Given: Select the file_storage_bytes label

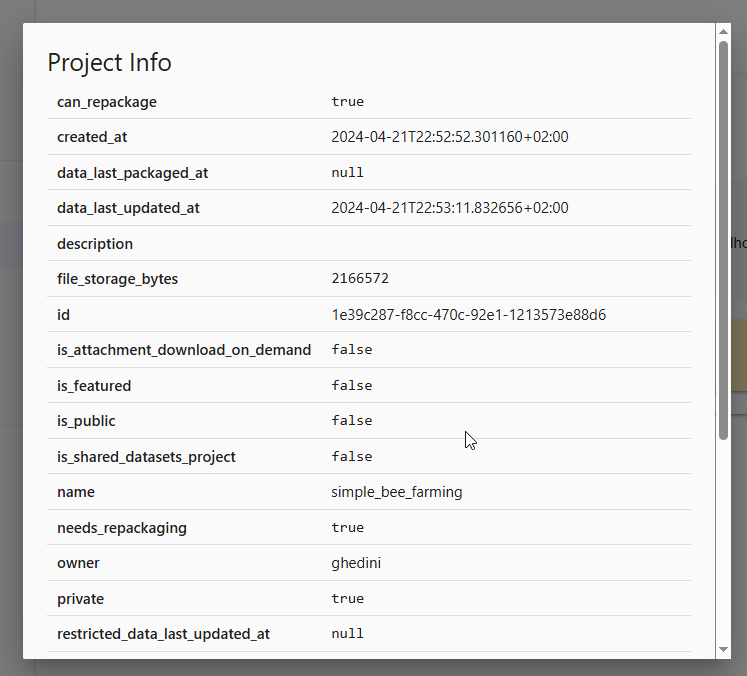Looking at the screenshot, I should point(117,279).
